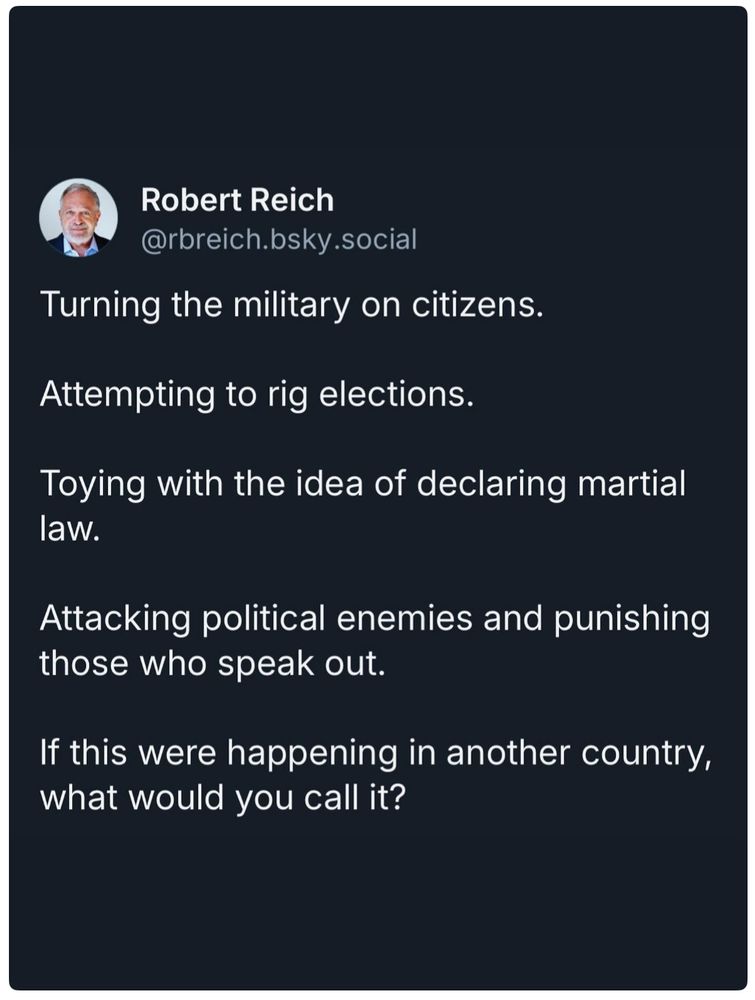The height and width of the screenshot is (1000, 755).
Task: Click the display name Robert Reich
Action: click(237, 200)
